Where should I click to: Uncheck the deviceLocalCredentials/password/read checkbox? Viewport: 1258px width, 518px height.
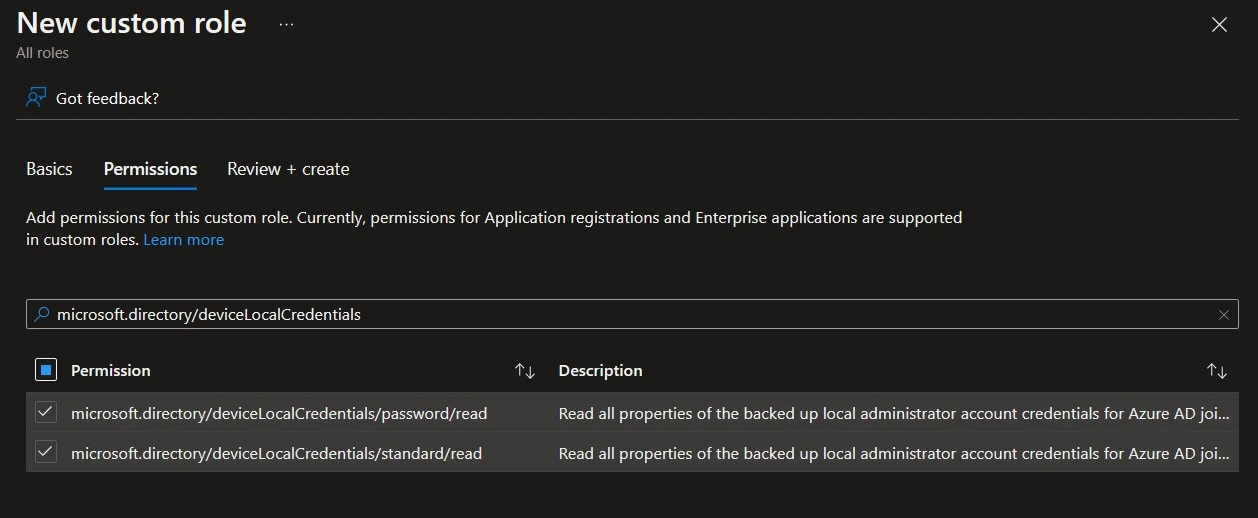pyautogui.click(x=46, y=412)
